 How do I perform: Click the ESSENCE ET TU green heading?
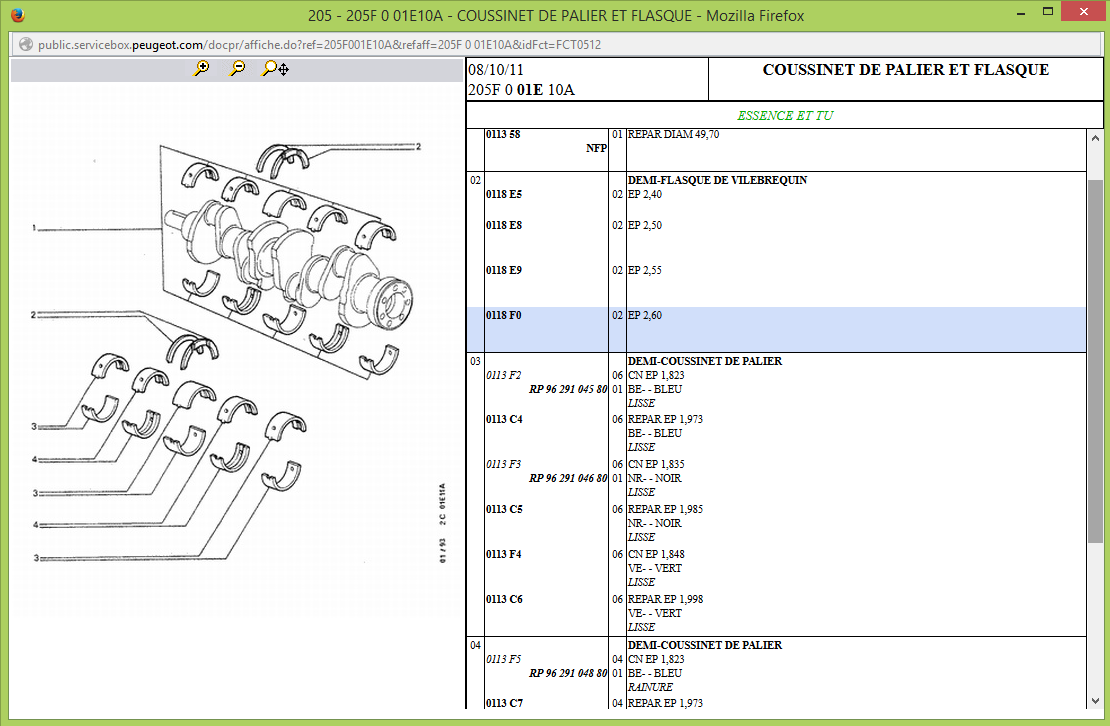[784, 116]
